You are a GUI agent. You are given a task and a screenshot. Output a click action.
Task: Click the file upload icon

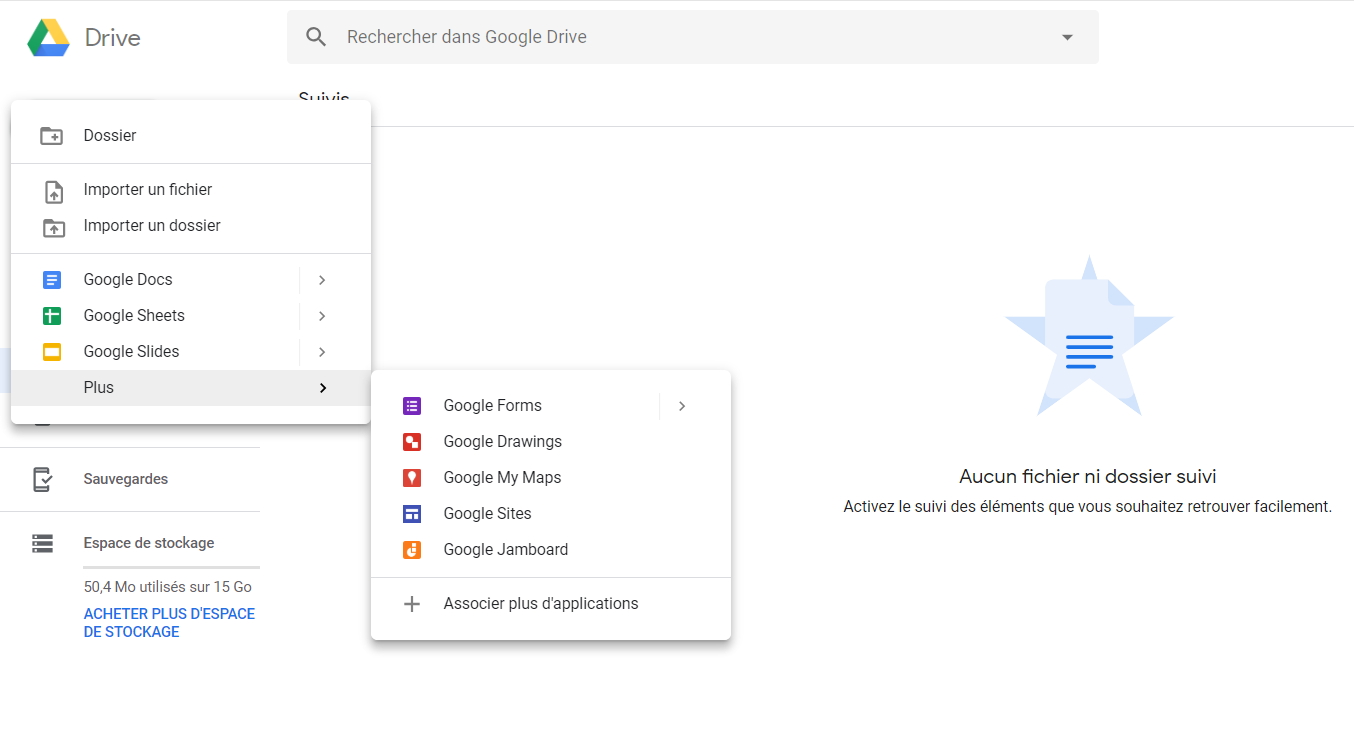pyautogui.click(x=54, y=190)
